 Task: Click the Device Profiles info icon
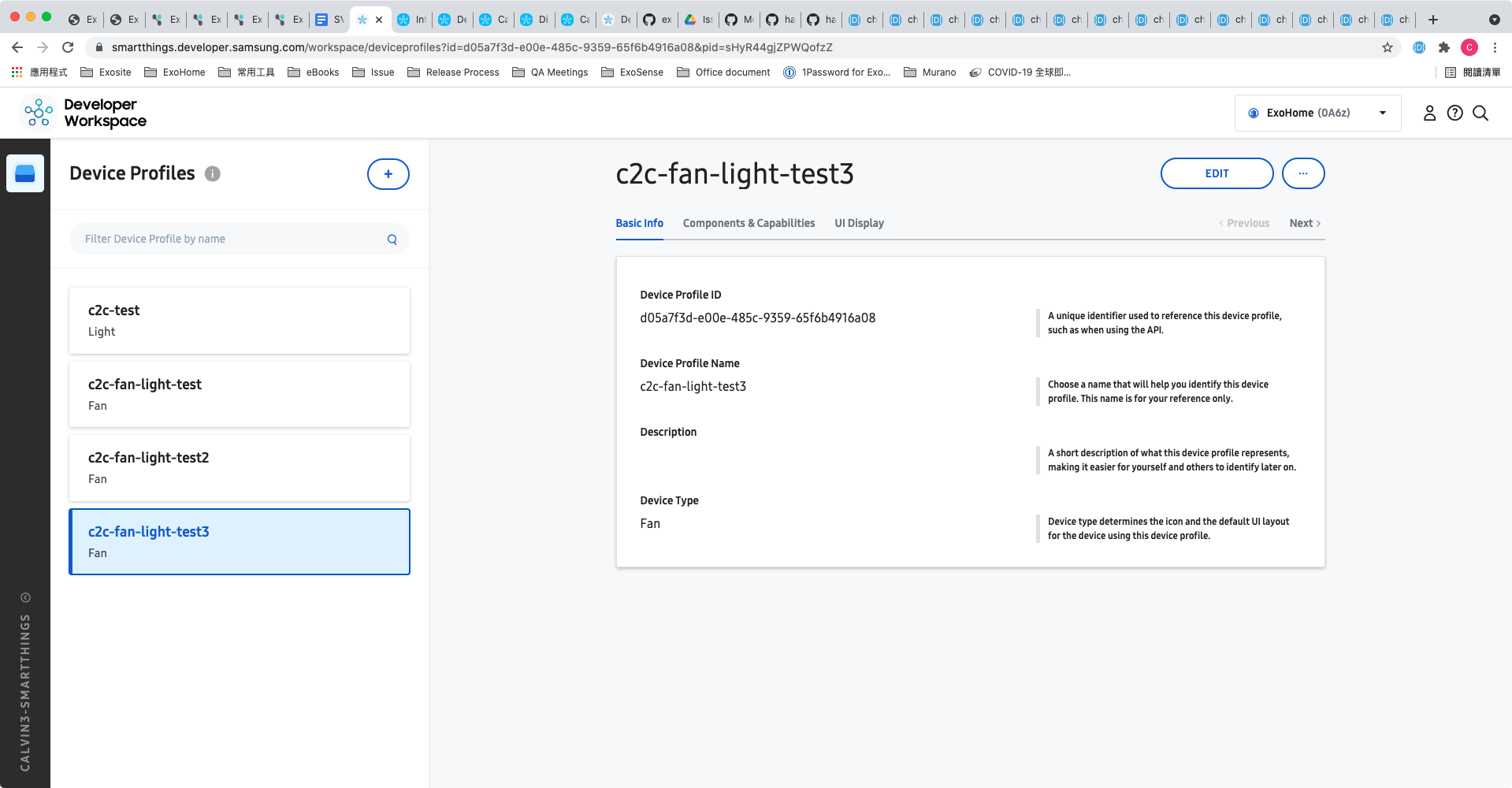tap(213, 173)
